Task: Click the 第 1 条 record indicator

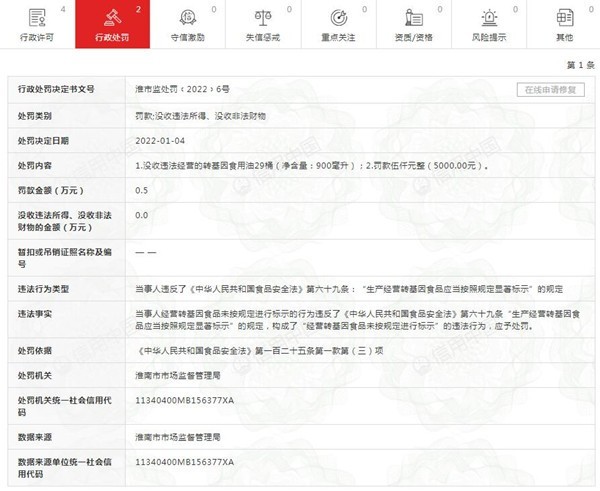Action: (580, 65)
